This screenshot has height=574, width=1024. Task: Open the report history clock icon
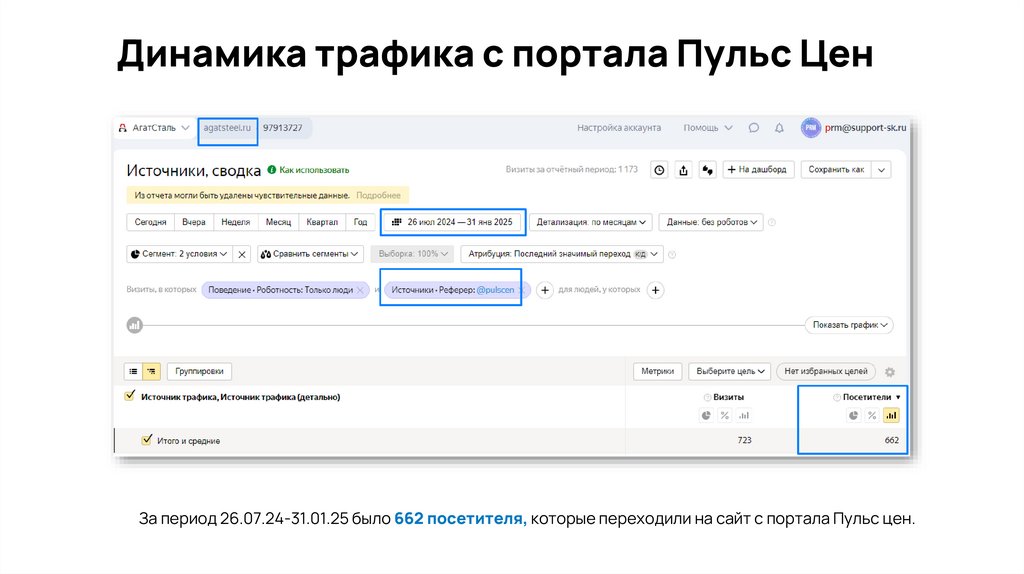[x=660, y=170]
